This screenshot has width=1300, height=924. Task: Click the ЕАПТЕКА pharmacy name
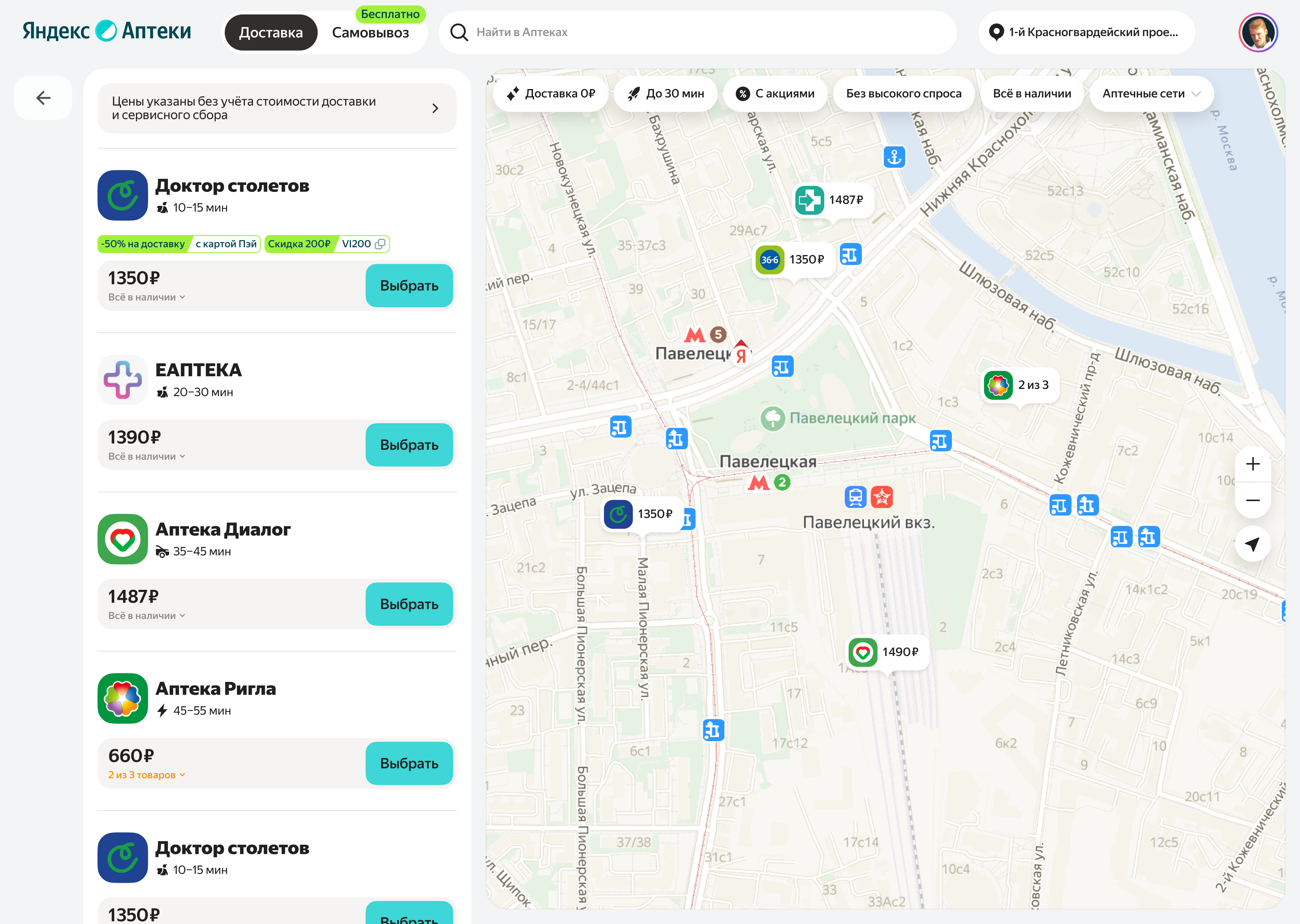tap(199, 370)
